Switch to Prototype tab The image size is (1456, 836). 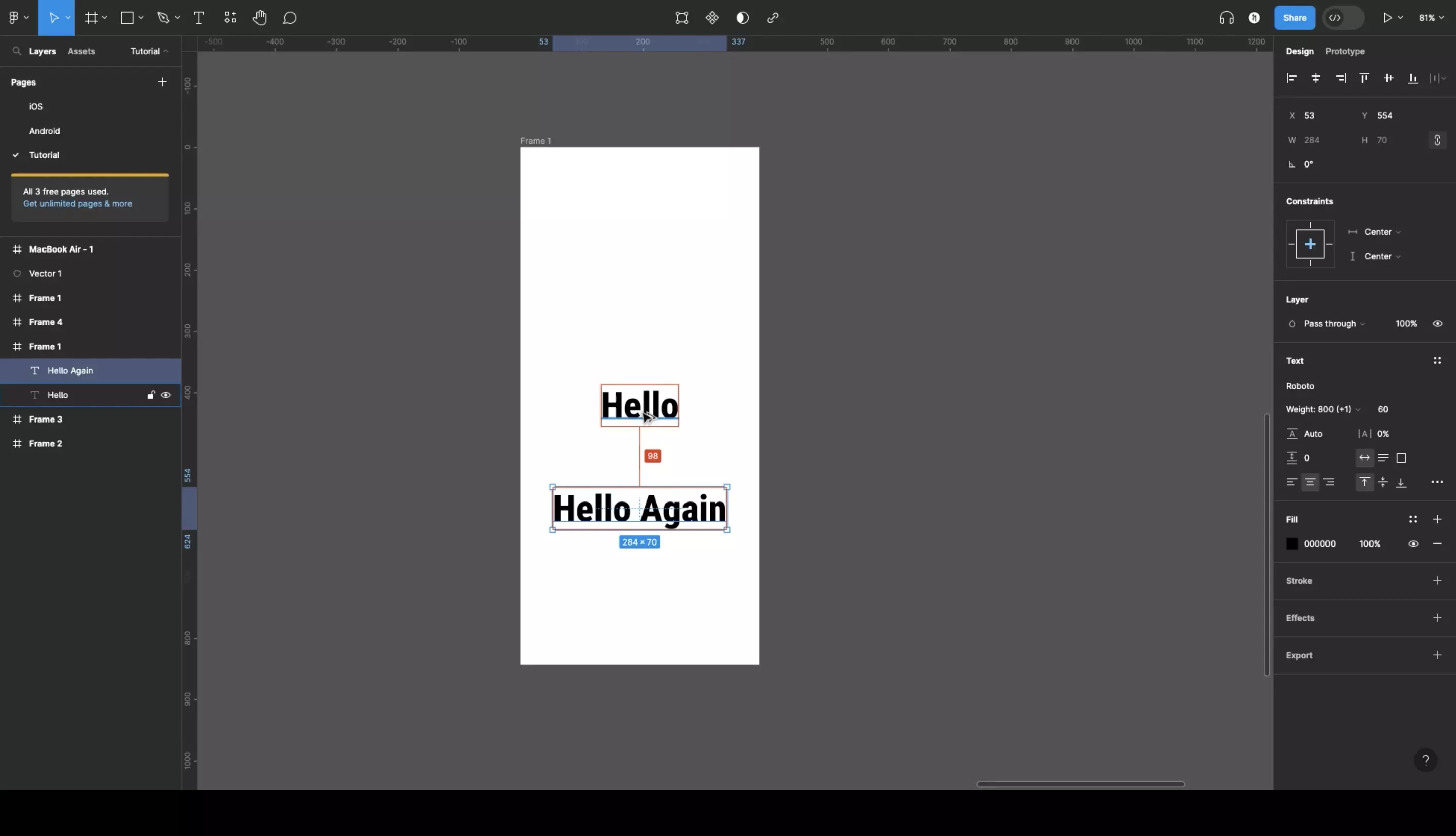(x=1345, y=51)
